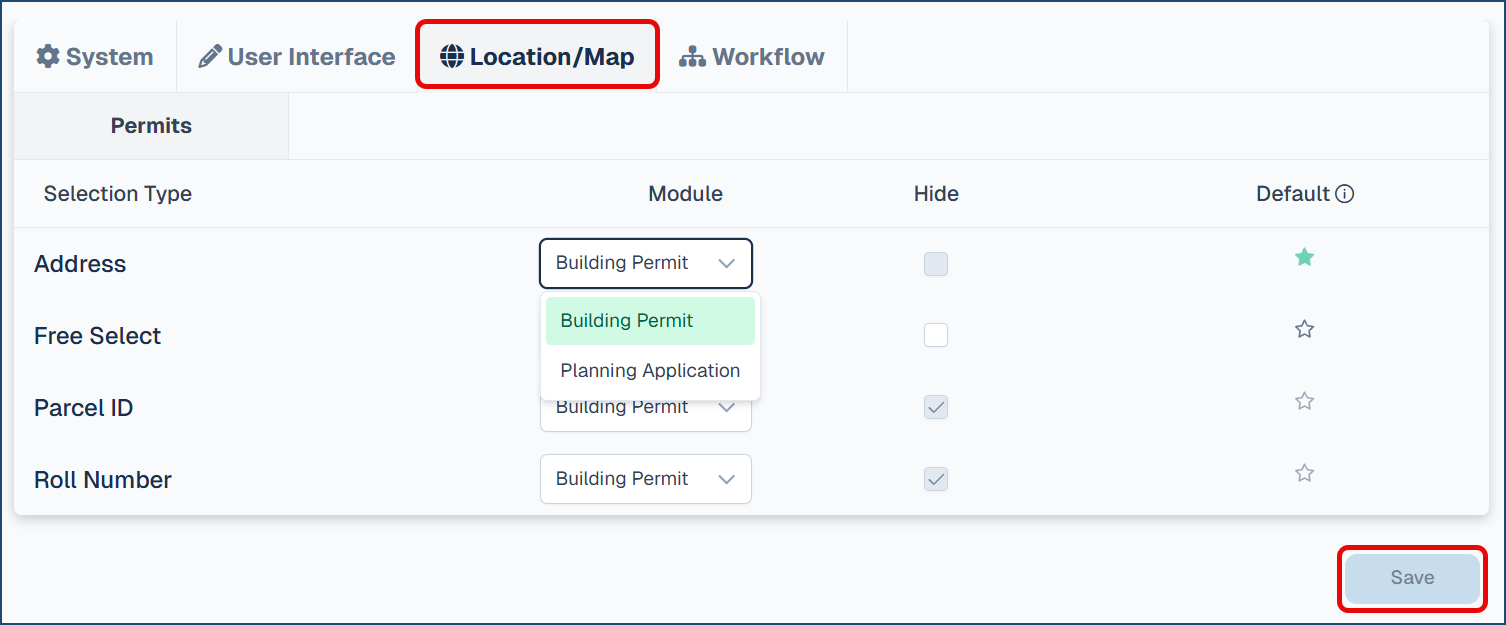Image resolution: width=1506 pixels, height=625 pixels.
Task: Switch to the Location/Map tab
Action: point(537,57)
